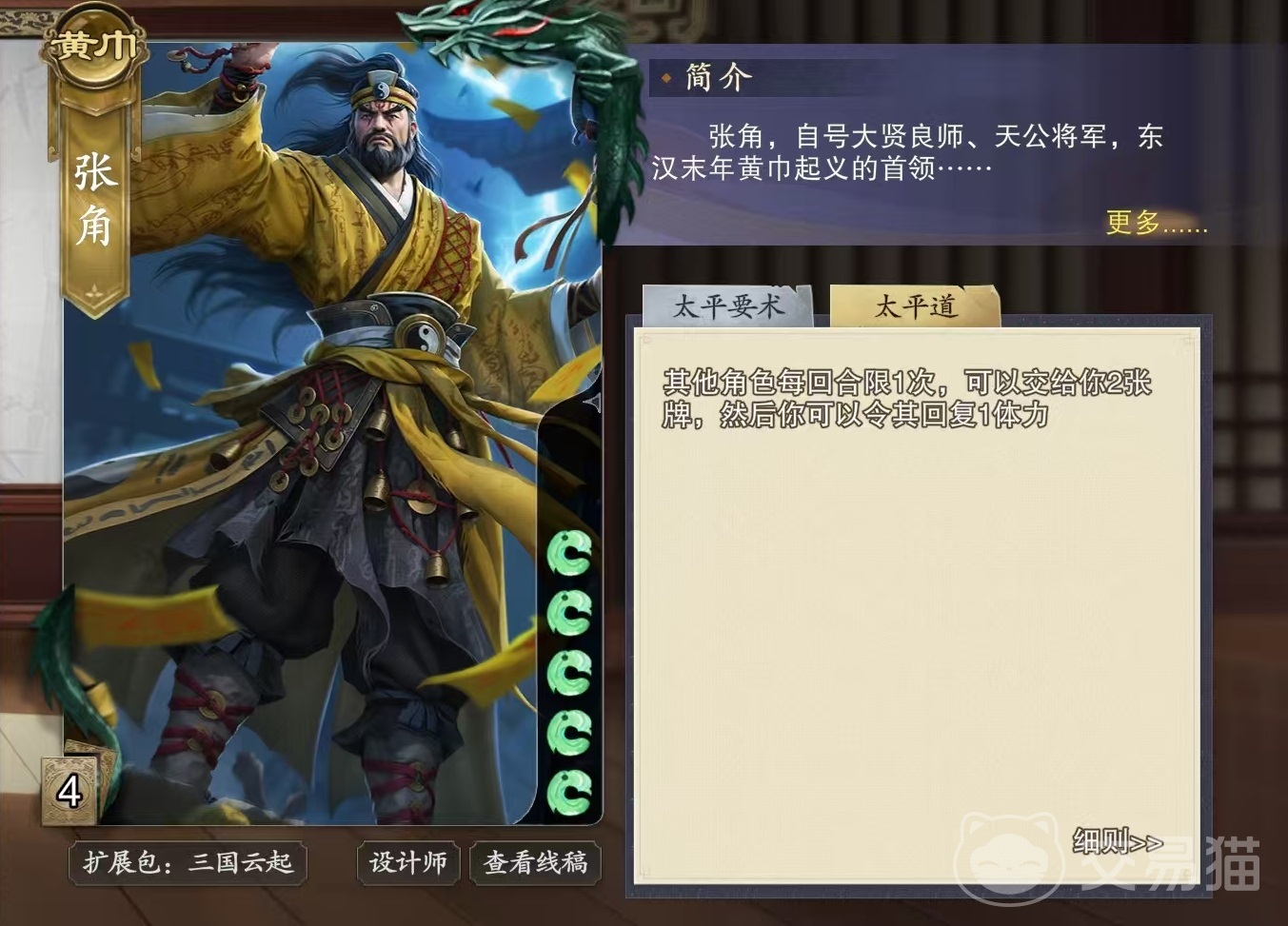Click the 扩展包：三国云起 label

(x=188, y=863)
